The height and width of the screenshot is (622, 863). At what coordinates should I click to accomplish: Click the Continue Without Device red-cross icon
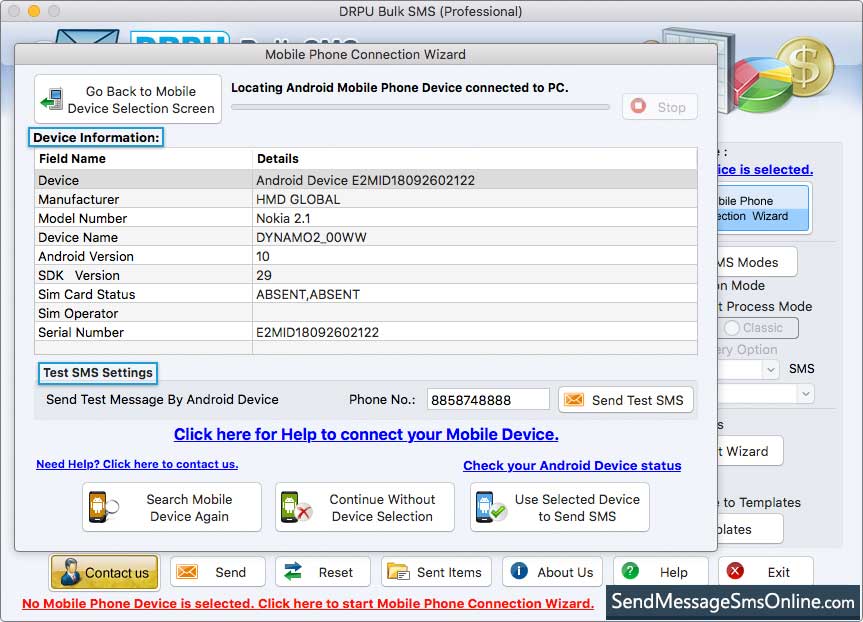tap(296, 507)
